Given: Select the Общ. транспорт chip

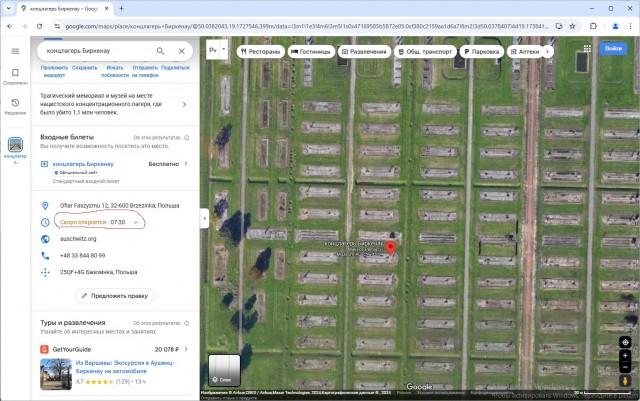Looking at the screenshot, I should (x=425, y=51).
